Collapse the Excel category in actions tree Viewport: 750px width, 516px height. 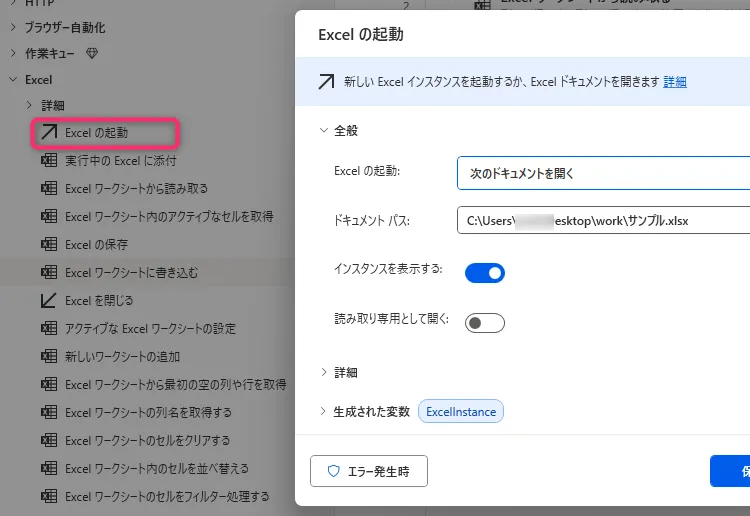click(x=13, y=79)
